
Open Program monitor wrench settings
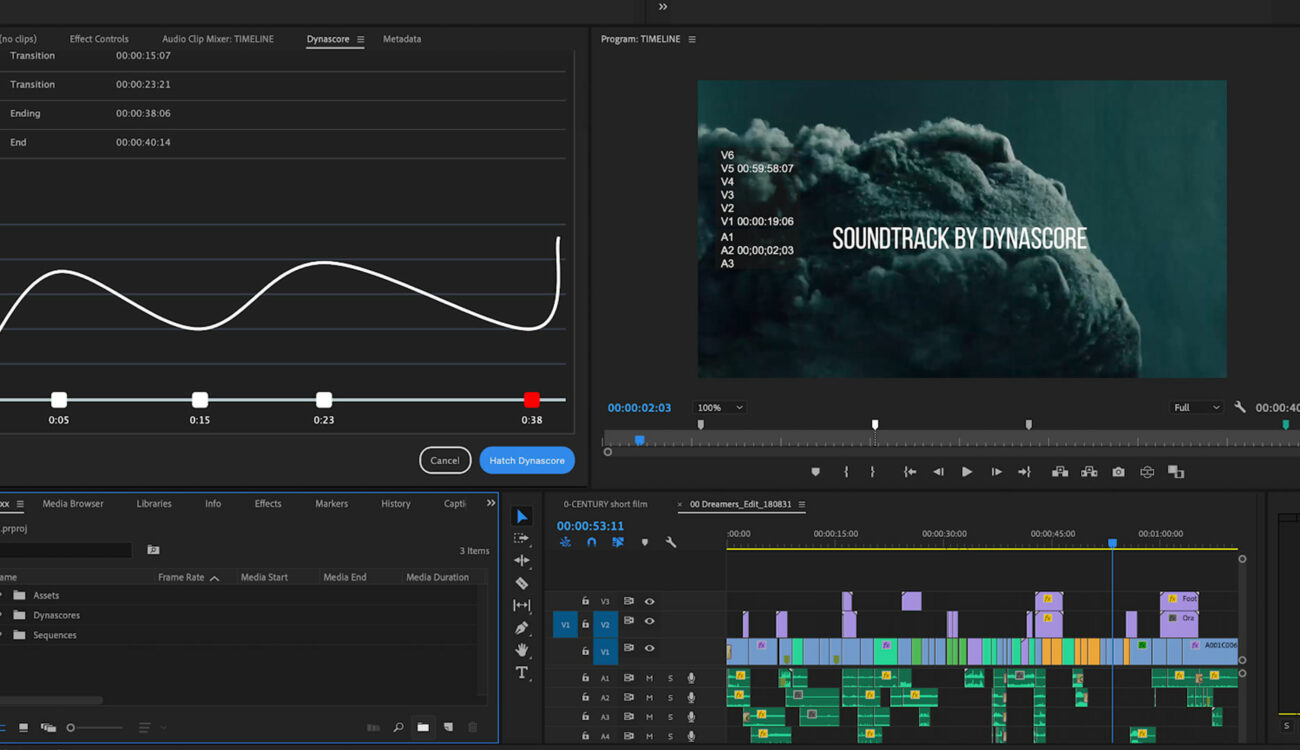1240,408
